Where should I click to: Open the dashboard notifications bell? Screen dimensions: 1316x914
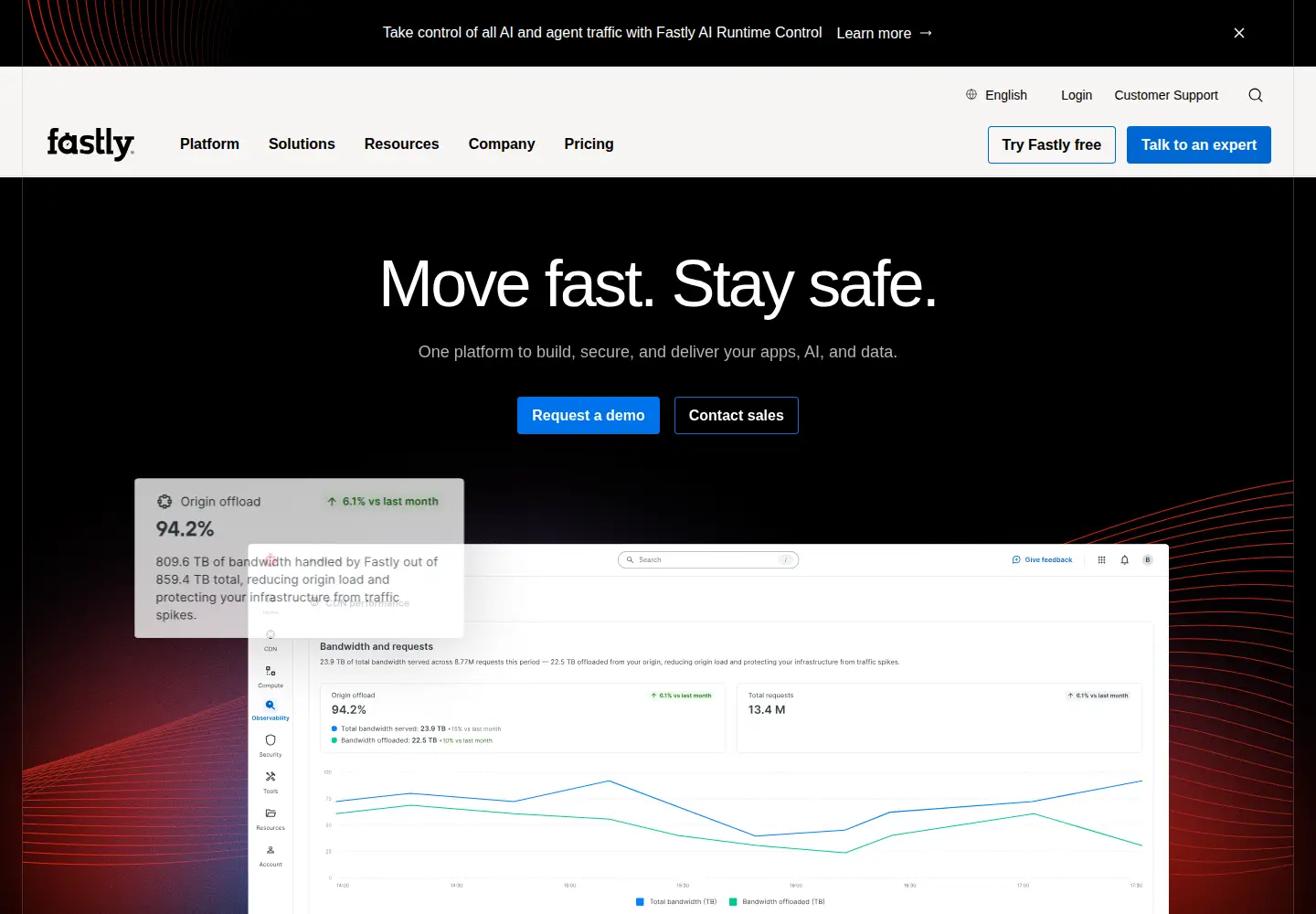[1125, 559]
